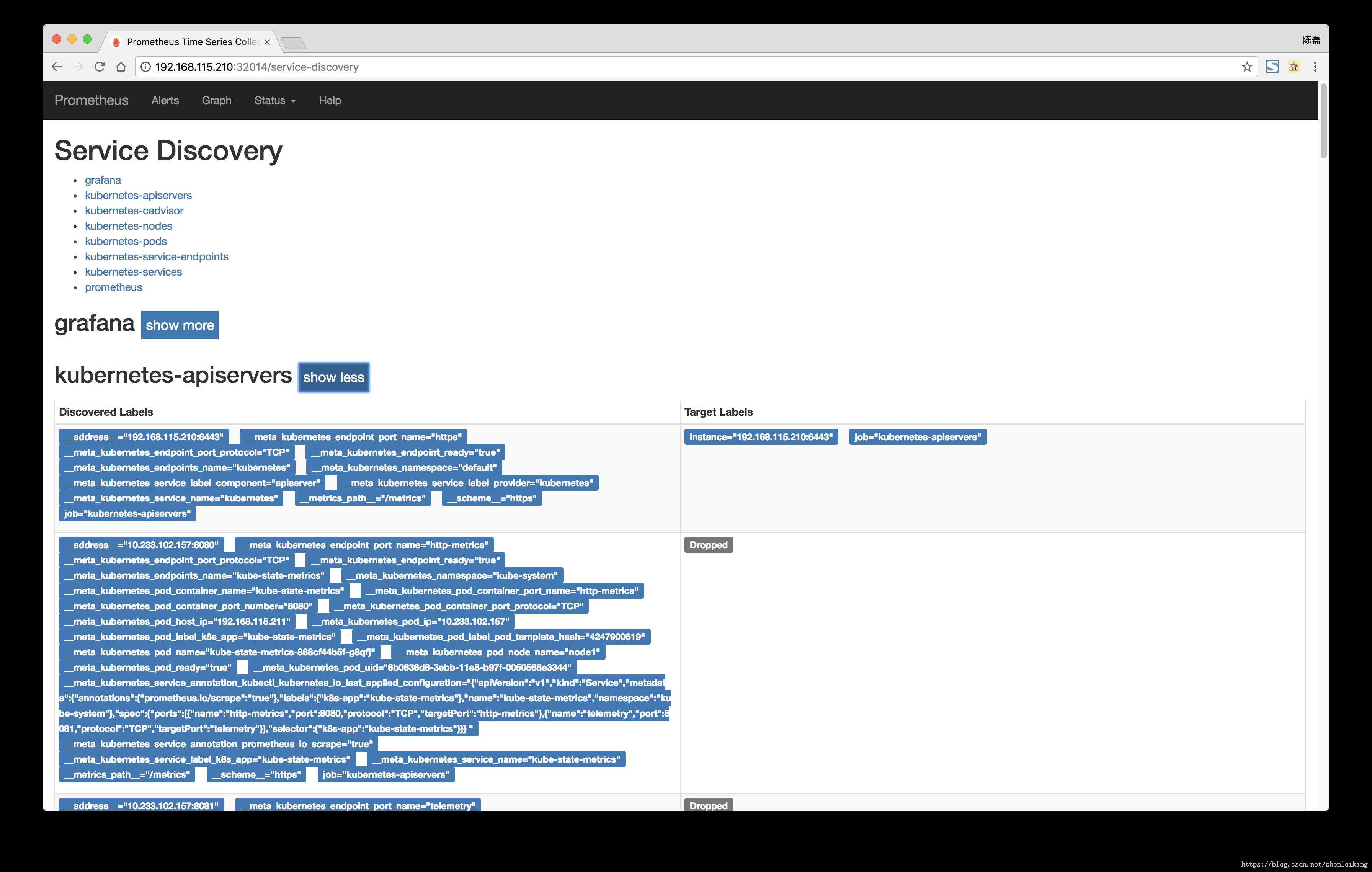
Task: Click the endpoint_port_name="https" label
Action: click(353, 437)
